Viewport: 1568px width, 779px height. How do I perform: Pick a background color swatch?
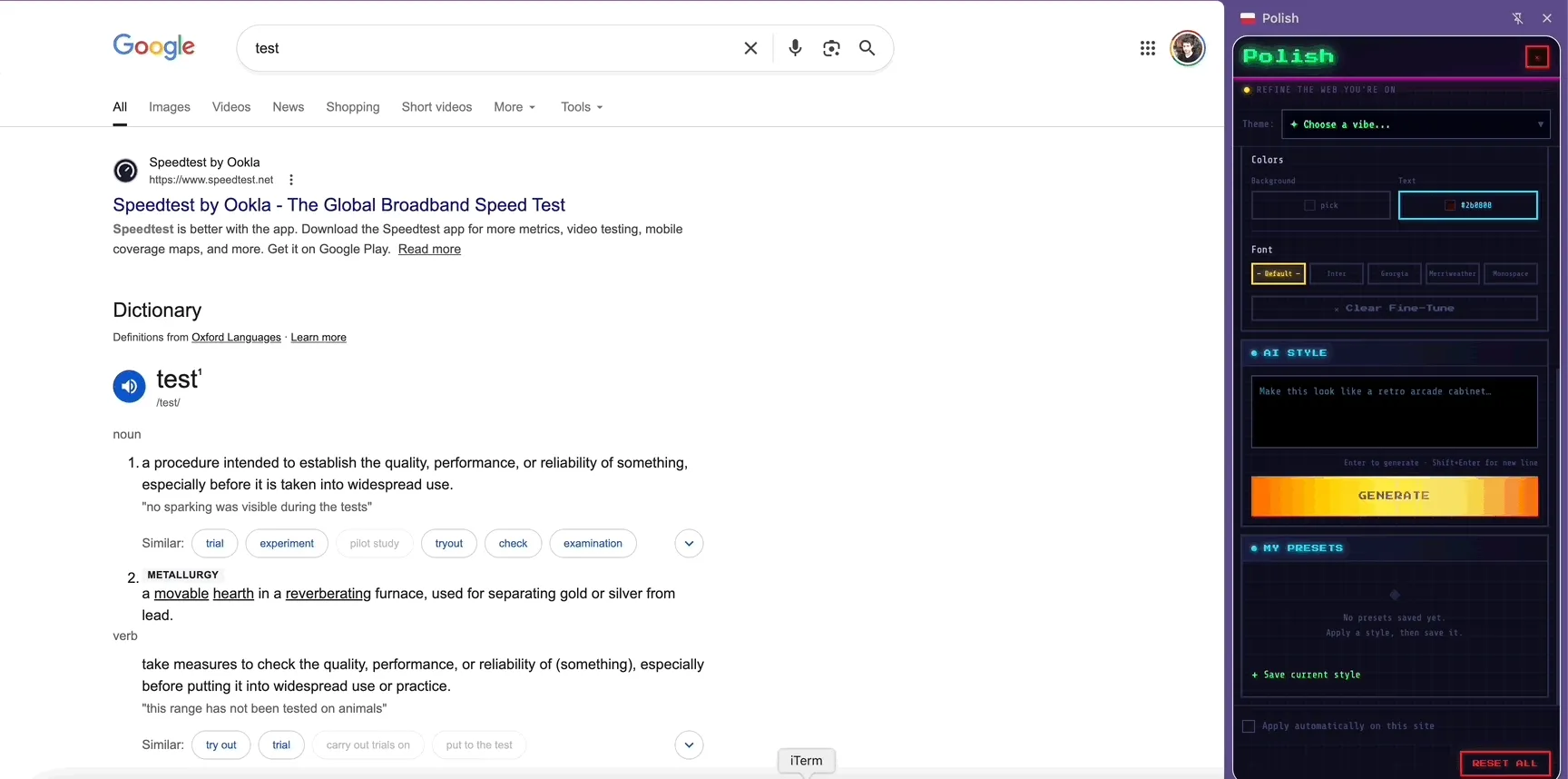(x=1320, y=205)
